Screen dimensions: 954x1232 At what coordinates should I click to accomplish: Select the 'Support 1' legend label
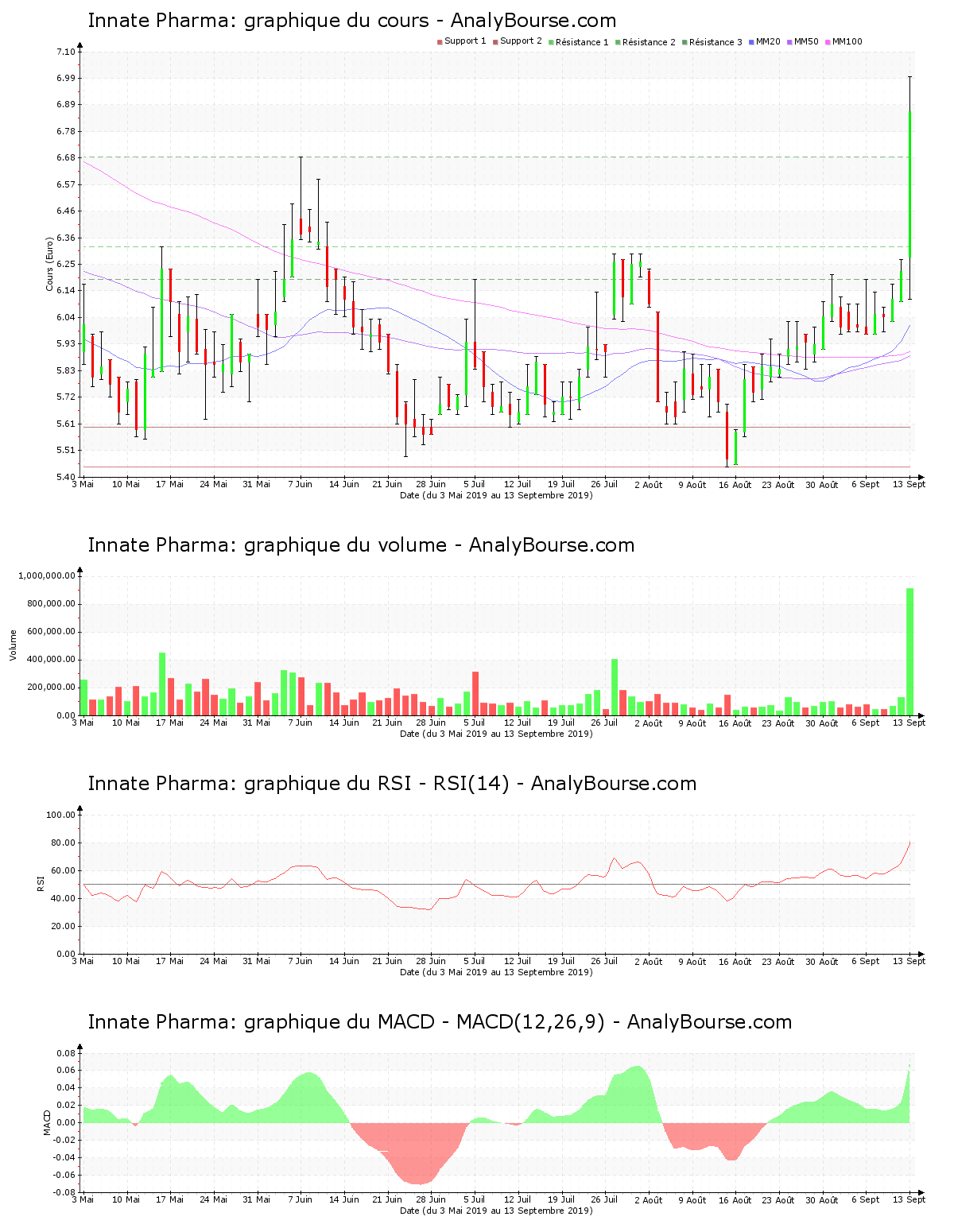(465, 41)
